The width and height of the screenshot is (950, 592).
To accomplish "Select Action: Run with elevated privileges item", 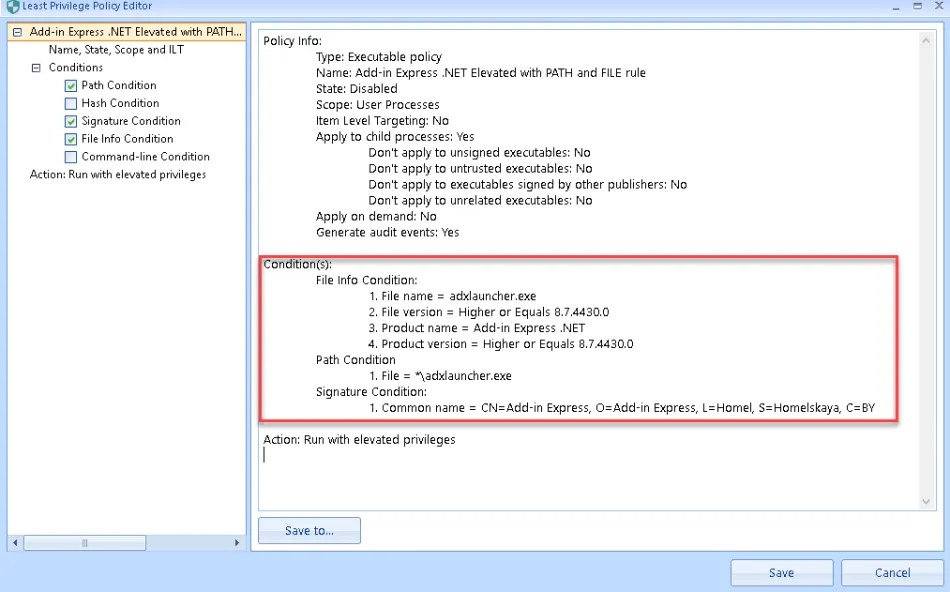I will pos(118,175).
